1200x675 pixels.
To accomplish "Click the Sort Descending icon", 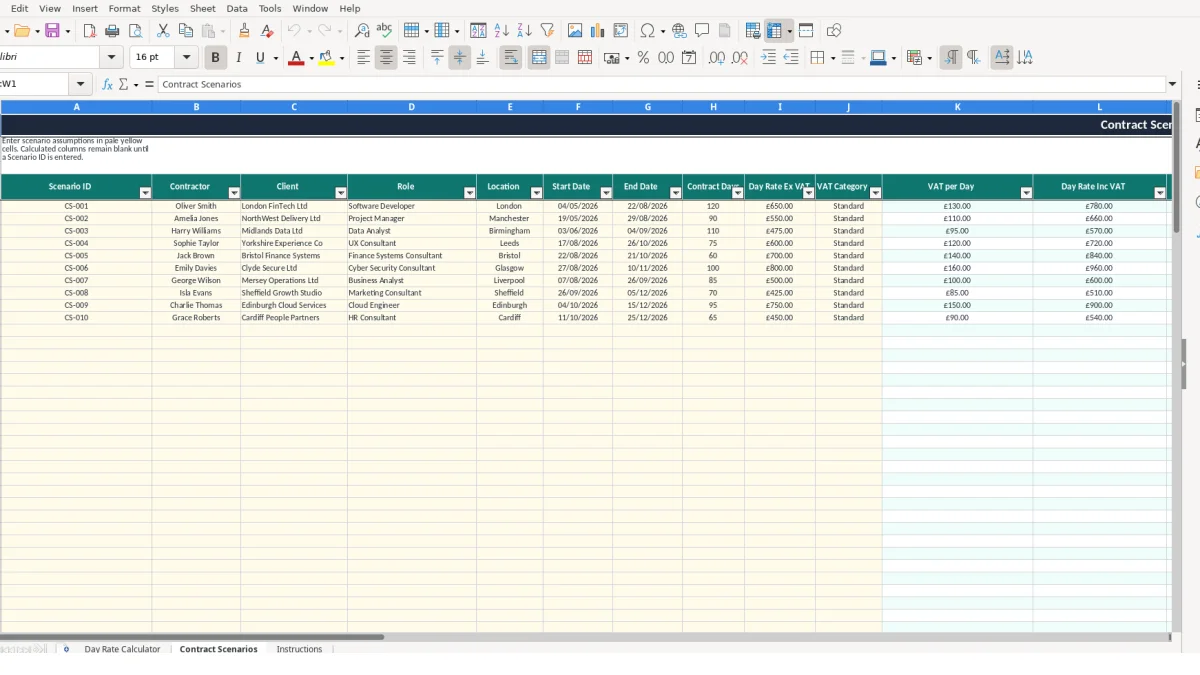I will tap(524, 31).
